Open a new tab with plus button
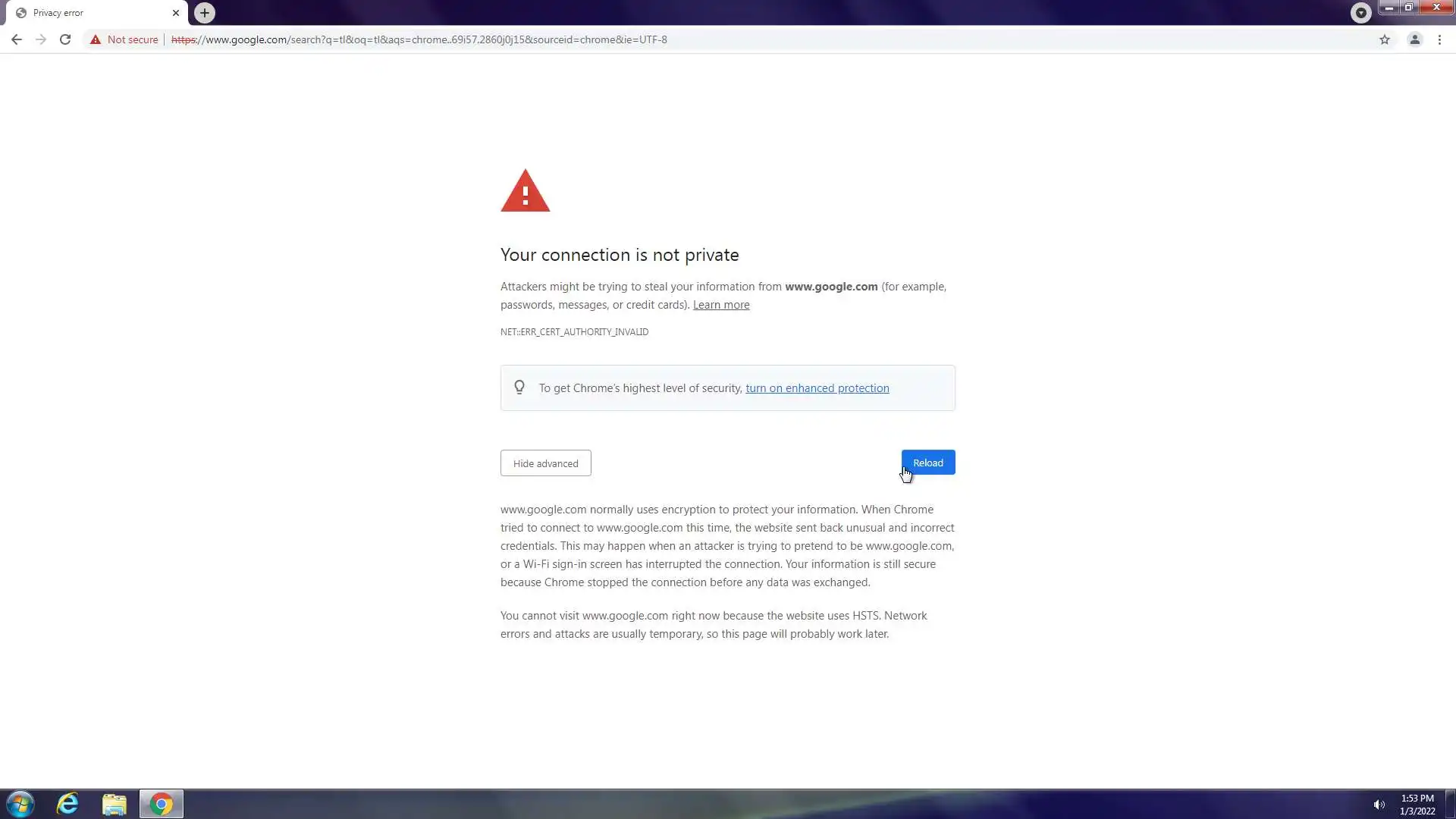The height and width of the screenshot is (819, 1456). tap(204, 13)
